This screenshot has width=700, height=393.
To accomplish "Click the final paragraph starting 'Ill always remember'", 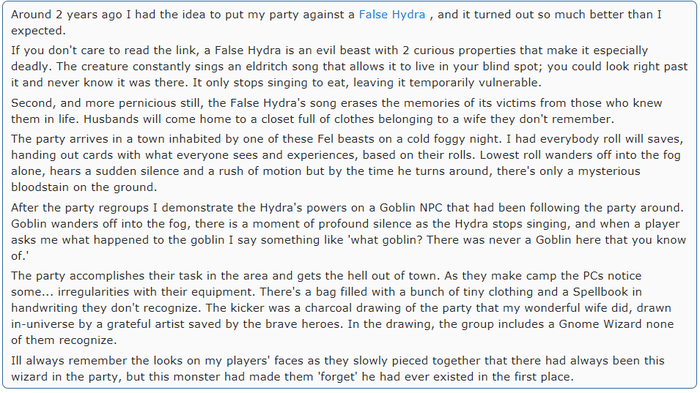I will (338, 368).
